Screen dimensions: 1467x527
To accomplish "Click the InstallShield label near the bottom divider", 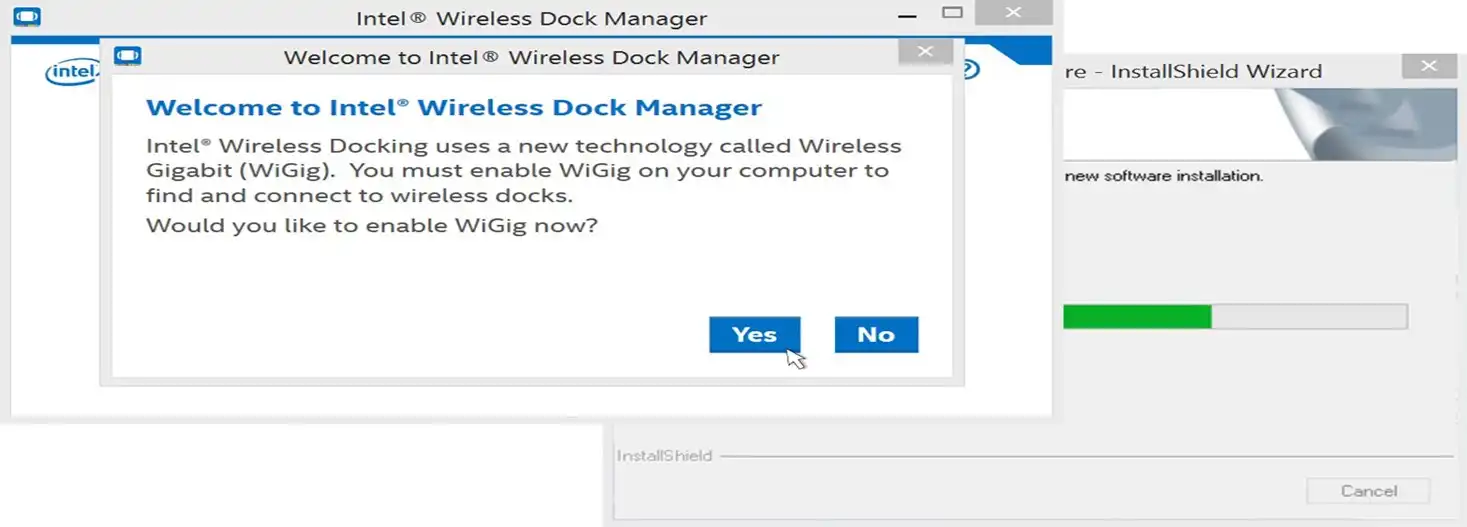I will point(664,456).
